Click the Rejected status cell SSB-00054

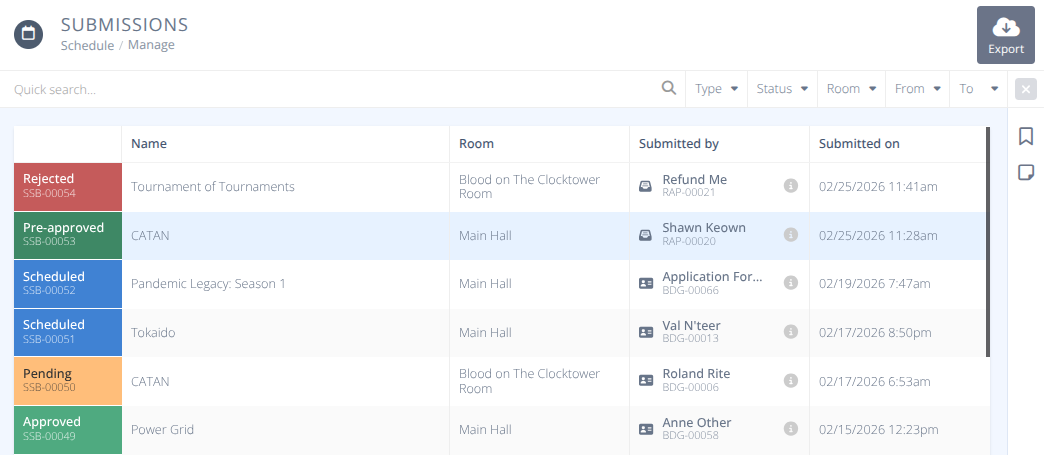(x=67, y=186)
